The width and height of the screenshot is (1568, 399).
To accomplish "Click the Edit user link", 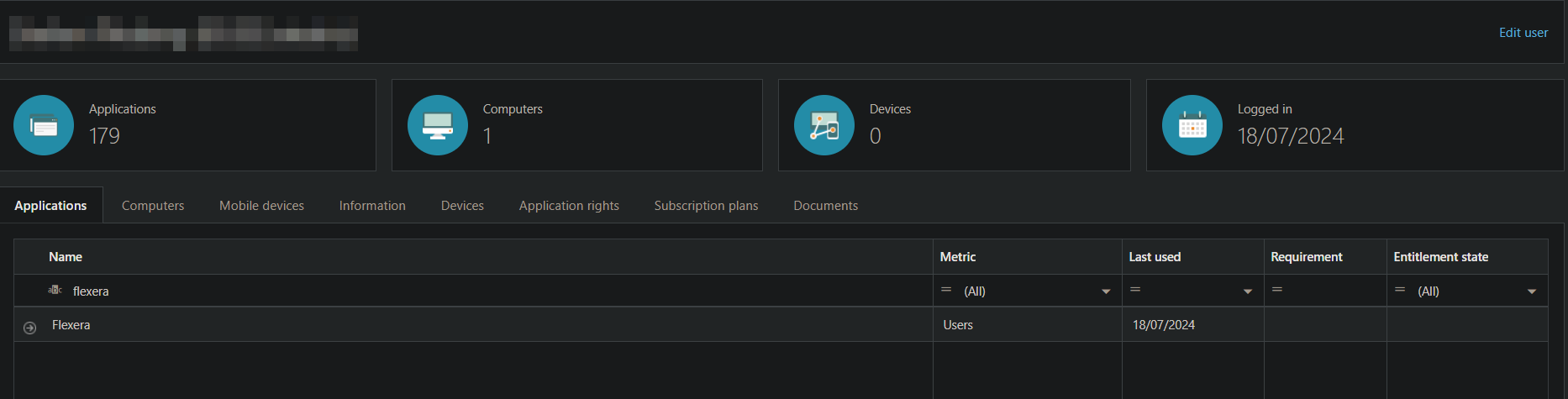I will (x=1523, y=33).
